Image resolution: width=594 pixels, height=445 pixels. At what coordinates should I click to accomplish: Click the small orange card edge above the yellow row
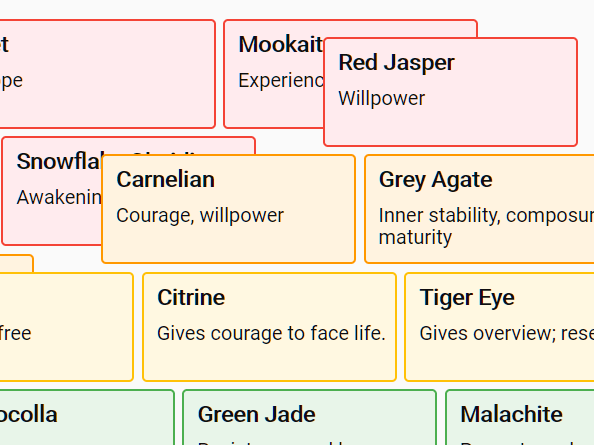[x=17, y=264]
